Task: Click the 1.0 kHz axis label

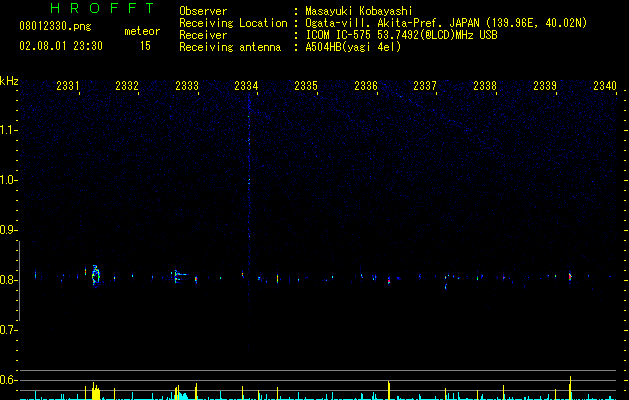Action: tap(8, 180)
